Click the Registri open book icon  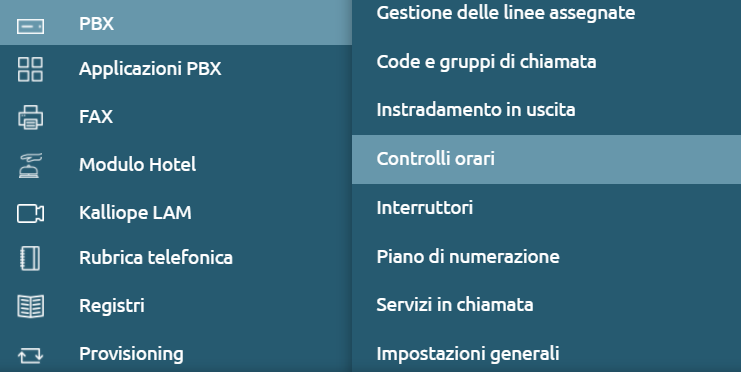30,306
